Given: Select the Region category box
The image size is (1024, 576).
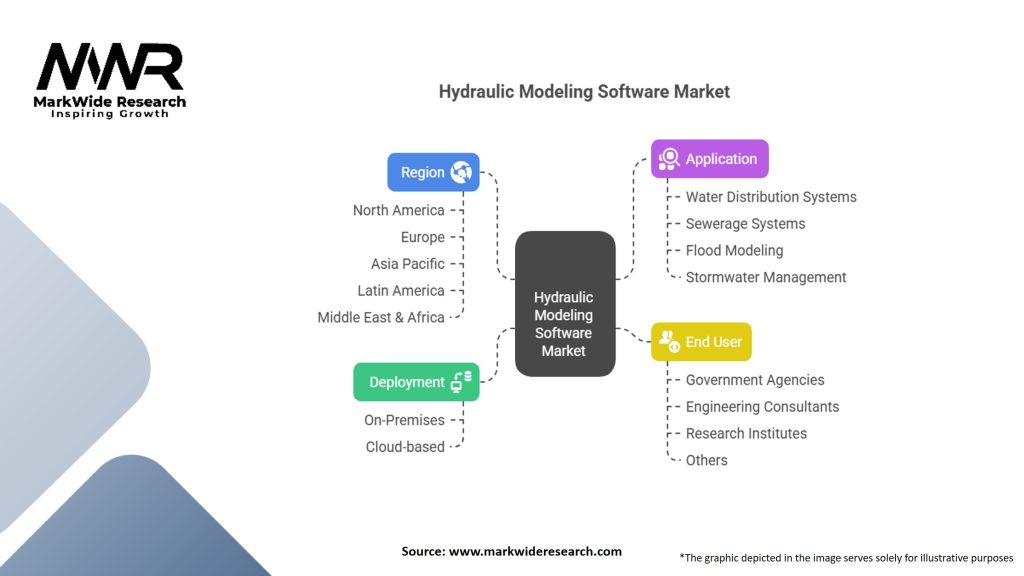Looking at the screenshot, I should tap(433, 172).
